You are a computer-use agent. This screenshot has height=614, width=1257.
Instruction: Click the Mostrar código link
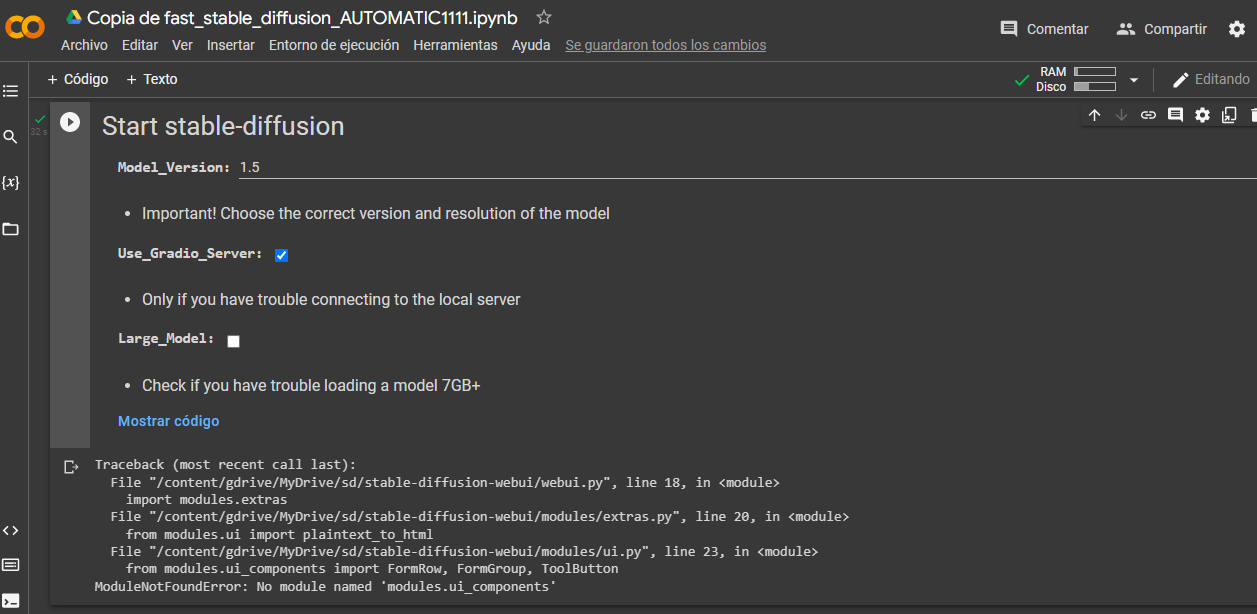click(168, 421)
